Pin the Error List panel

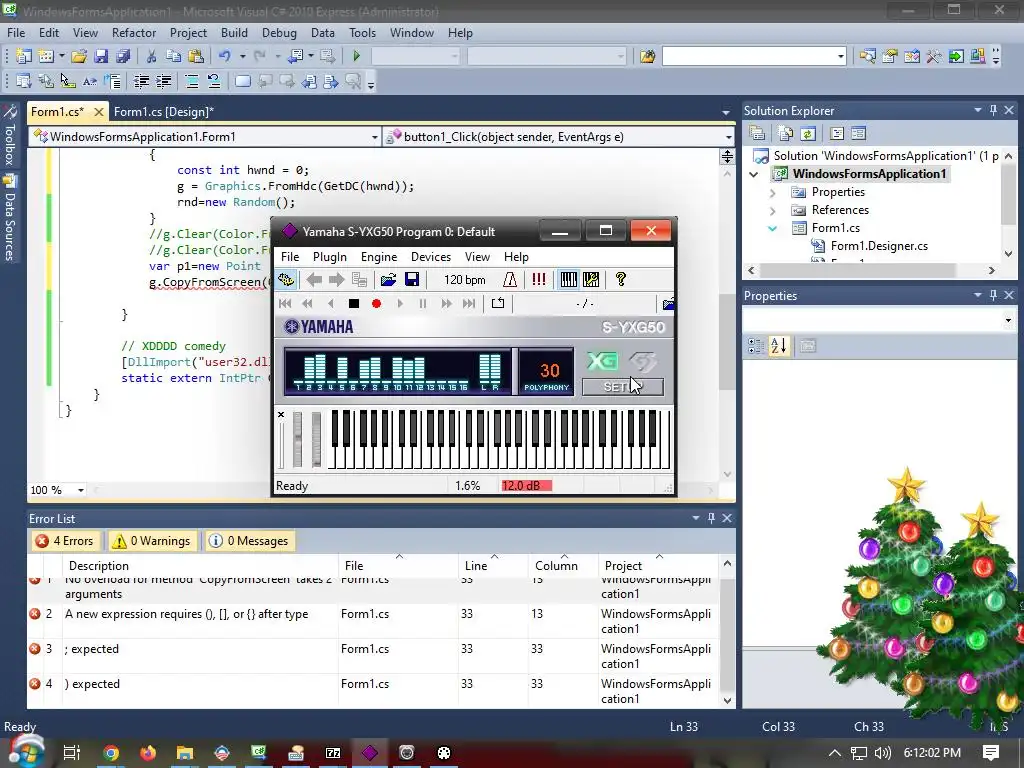pos(711,518)
